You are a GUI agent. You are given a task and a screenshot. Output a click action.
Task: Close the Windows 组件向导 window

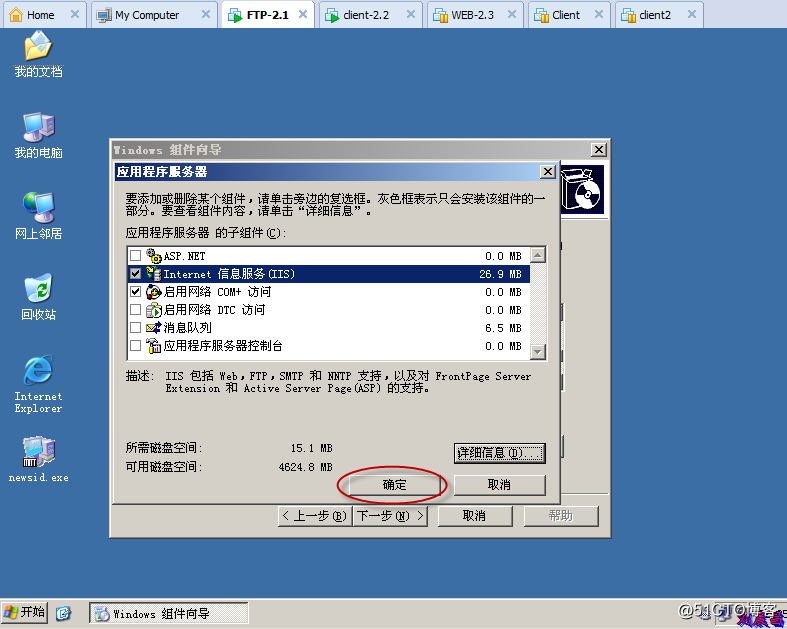(599, 150)
